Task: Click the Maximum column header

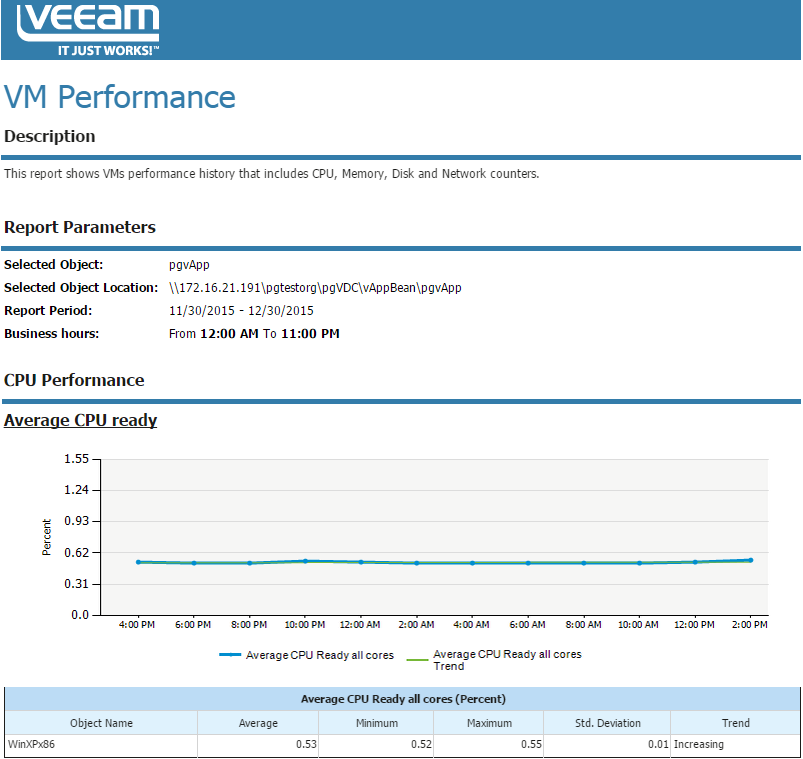Action: pyautogui.click(x=489, y=723)
